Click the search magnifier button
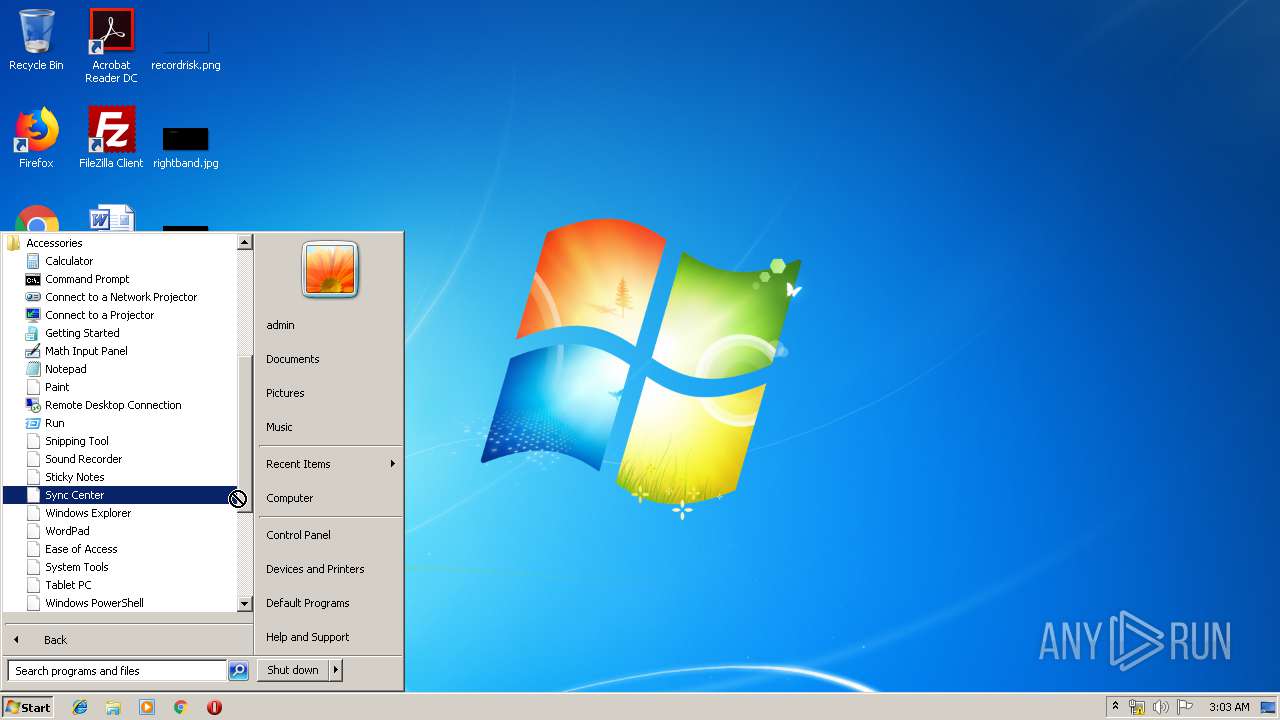Viewport: 1280px width, 720px height. [x=238, y=671]
